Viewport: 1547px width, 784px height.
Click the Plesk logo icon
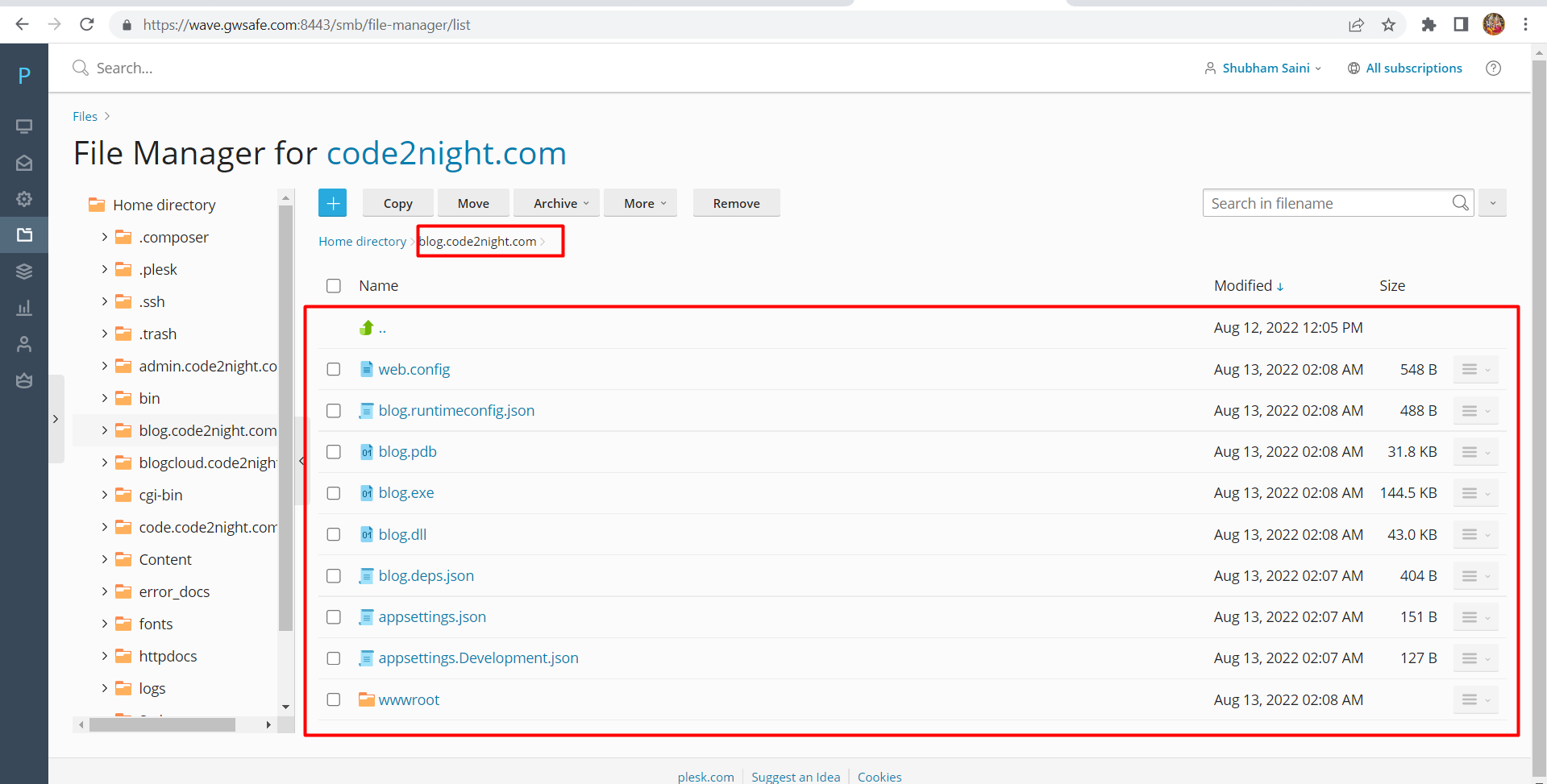point(24,76)
